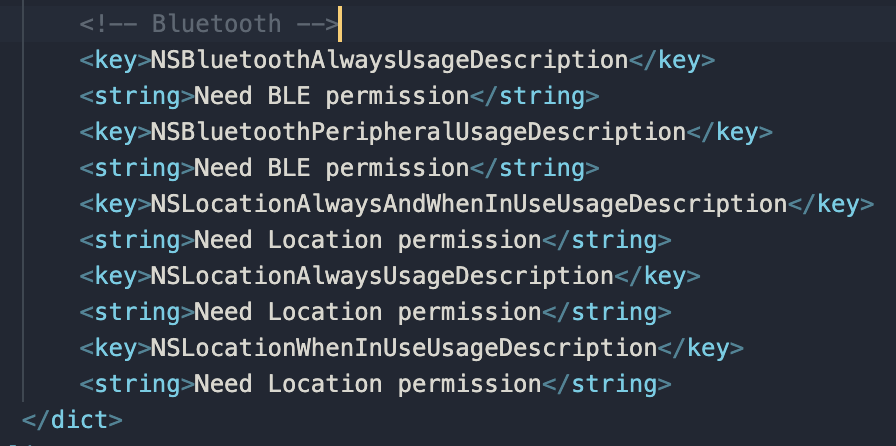Place cursor in Bluetooth comment line

[448, 24]
